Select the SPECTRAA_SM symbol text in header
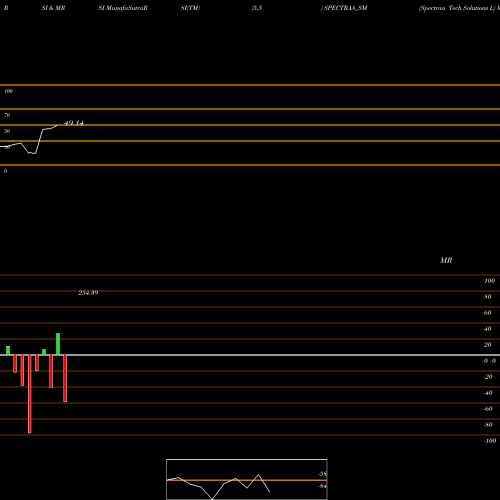 [345, 8]
